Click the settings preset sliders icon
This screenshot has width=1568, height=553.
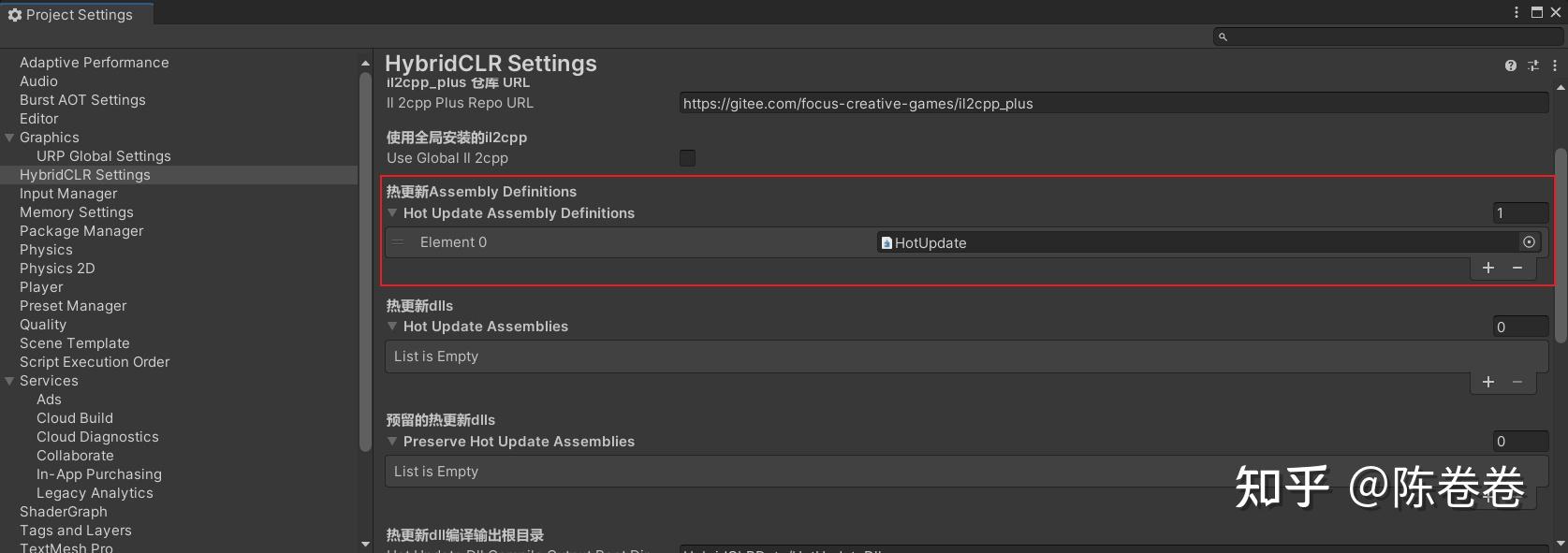coord(1532,65)
